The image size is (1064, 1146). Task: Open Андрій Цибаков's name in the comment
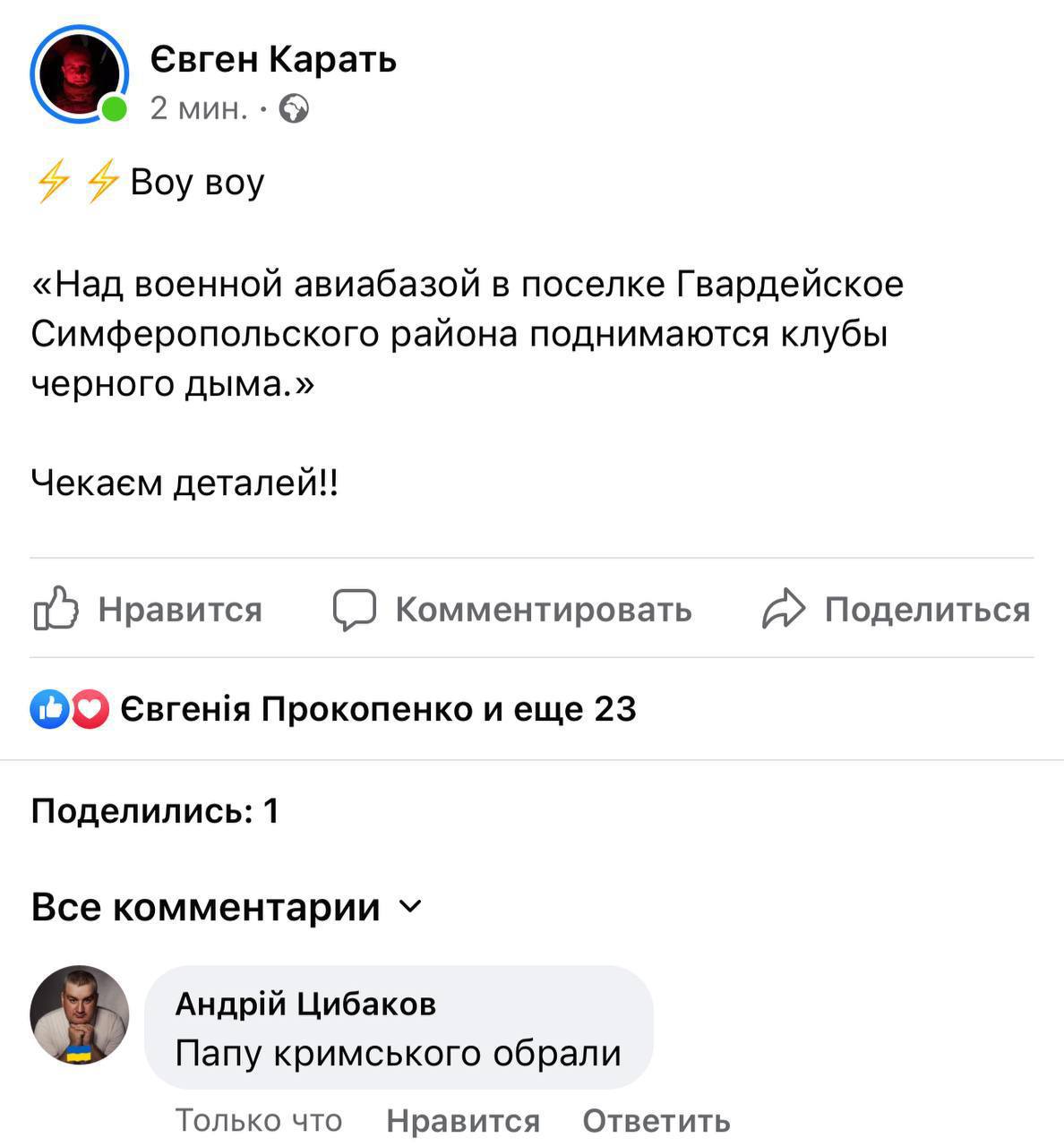tap(305, 1004)
